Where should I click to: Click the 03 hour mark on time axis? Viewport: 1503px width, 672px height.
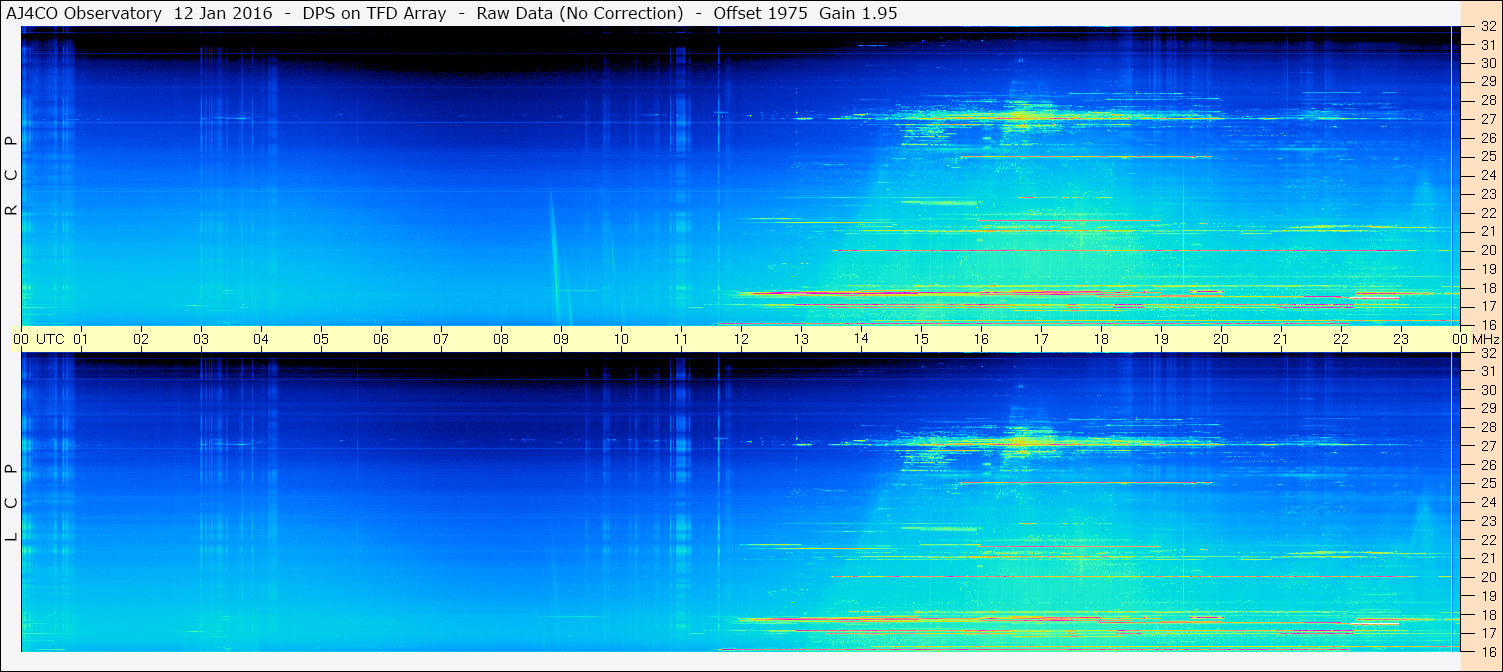201,339
